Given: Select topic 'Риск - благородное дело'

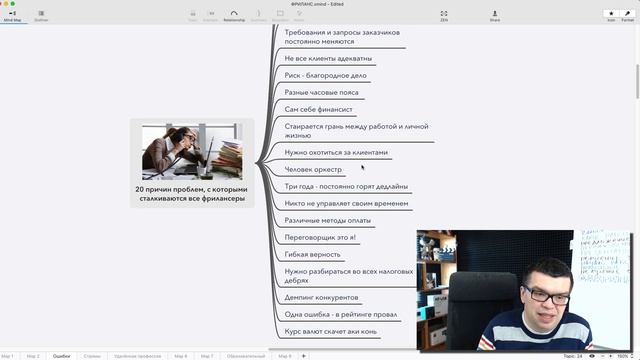Looking at the screenshot, I should click(x=325, y=76).
